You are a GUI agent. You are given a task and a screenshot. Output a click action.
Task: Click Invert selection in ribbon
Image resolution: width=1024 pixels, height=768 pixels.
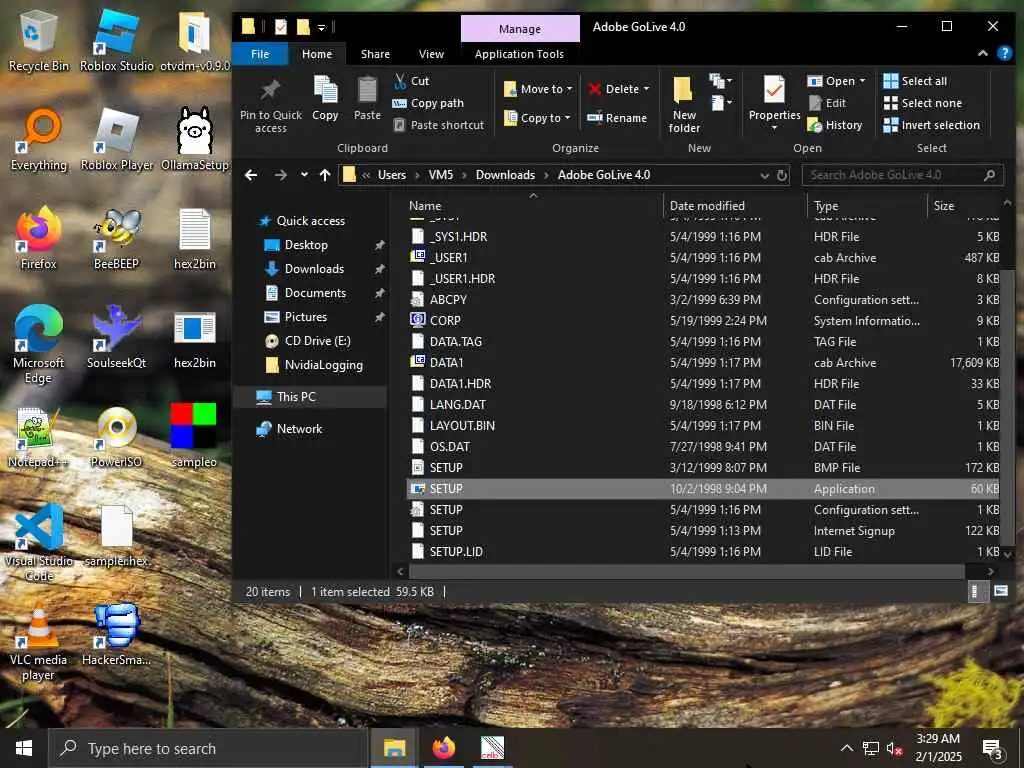[x=931, y=125]
